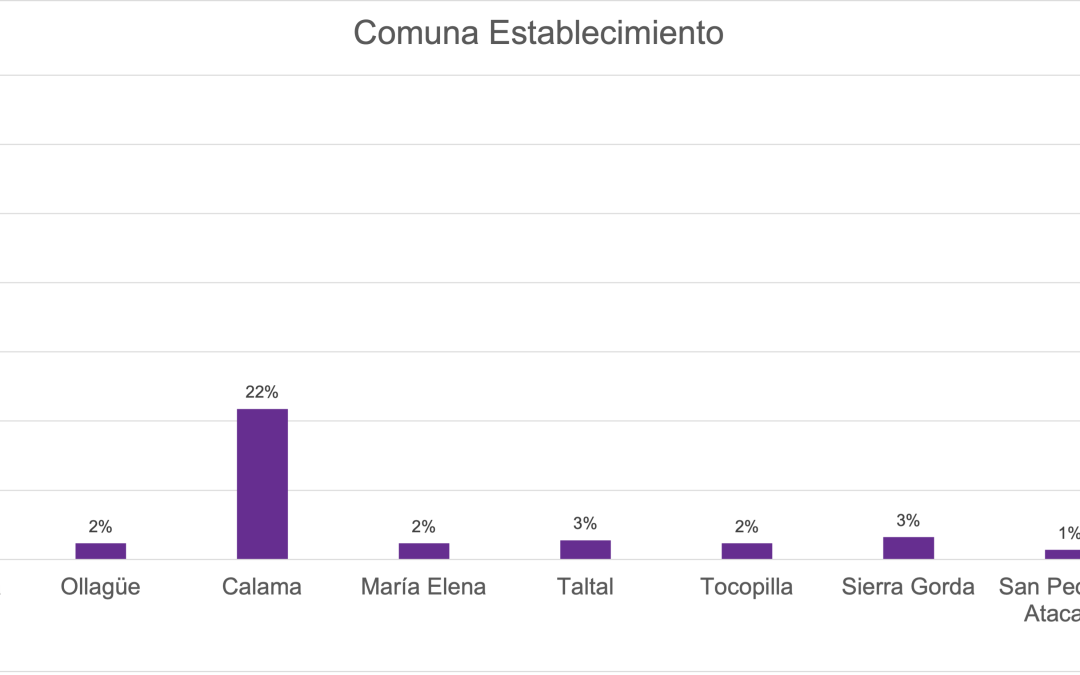Select the Calama axis label

pos(262,586)
